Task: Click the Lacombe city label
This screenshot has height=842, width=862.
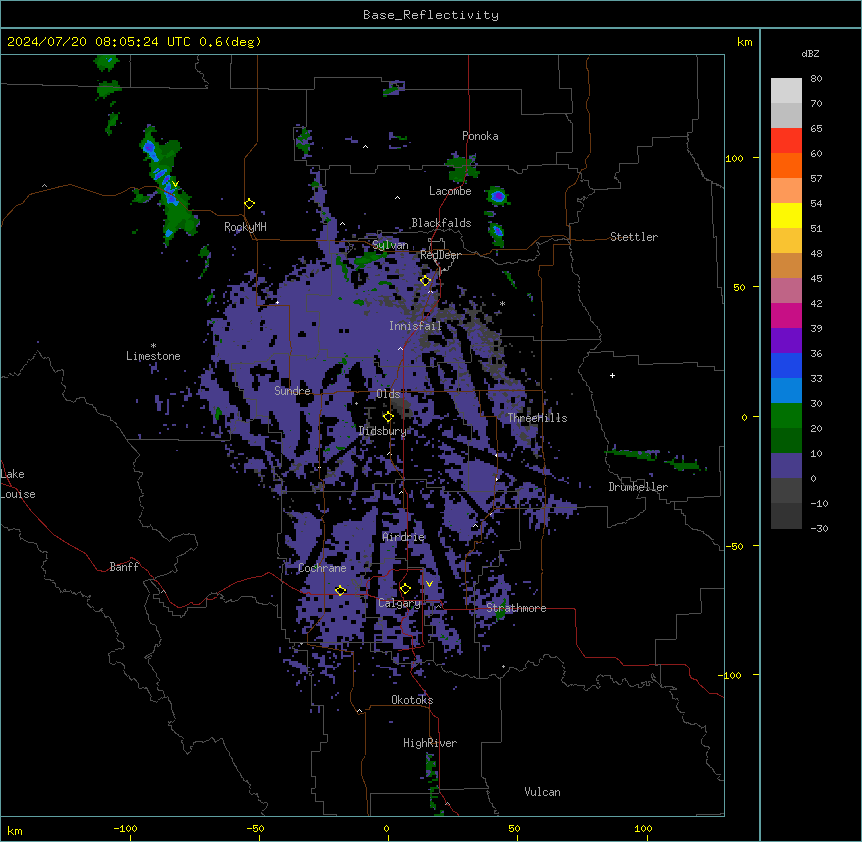Action: [x=450, y=191]
